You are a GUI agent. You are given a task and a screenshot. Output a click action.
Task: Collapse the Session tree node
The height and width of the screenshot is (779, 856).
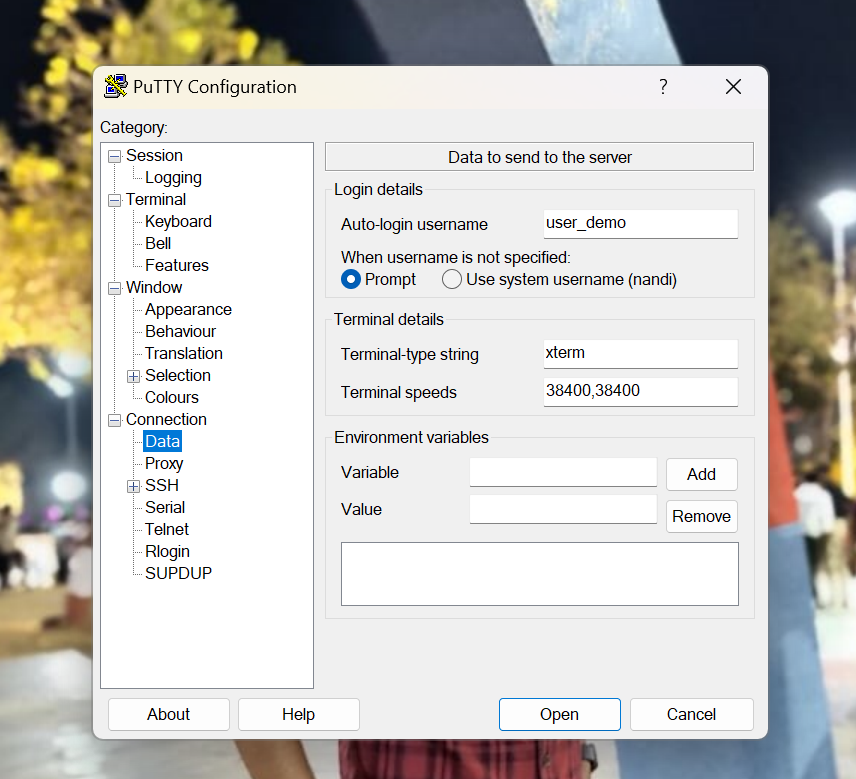[114, 157]
